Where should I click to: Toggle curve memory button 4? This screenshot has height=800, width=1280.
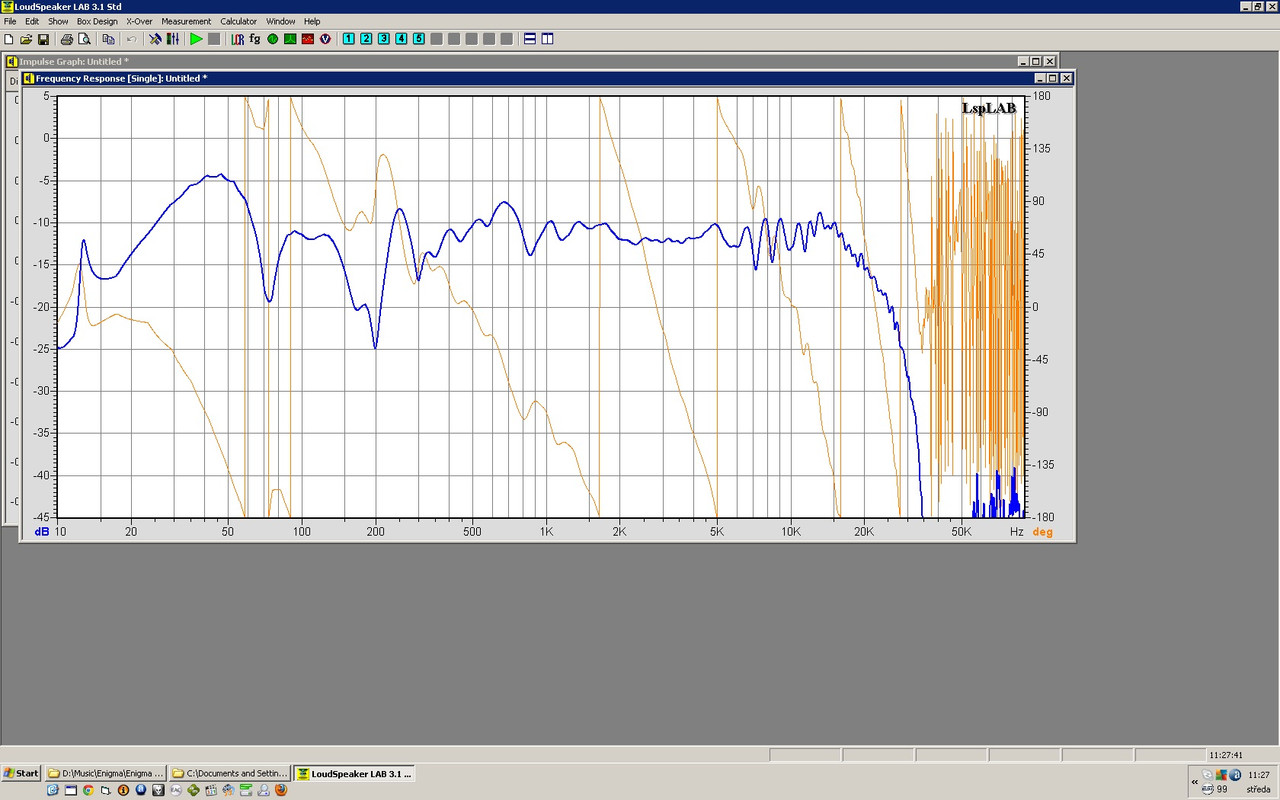pos(401,39)
